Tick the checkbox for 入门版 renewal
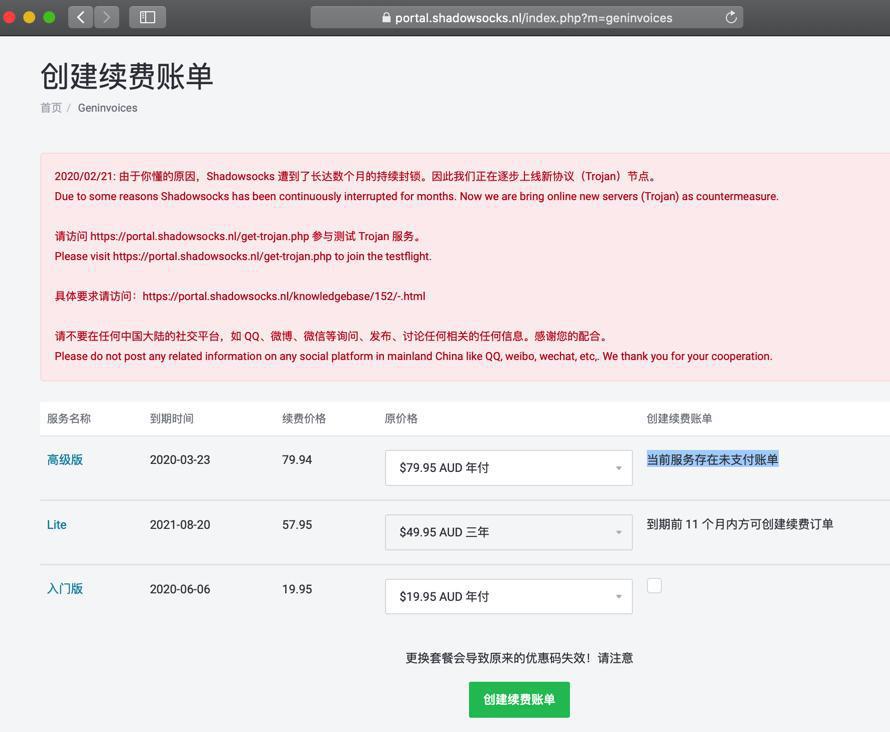This screenshot has height=732, width=890. click(x=654, y=586)
